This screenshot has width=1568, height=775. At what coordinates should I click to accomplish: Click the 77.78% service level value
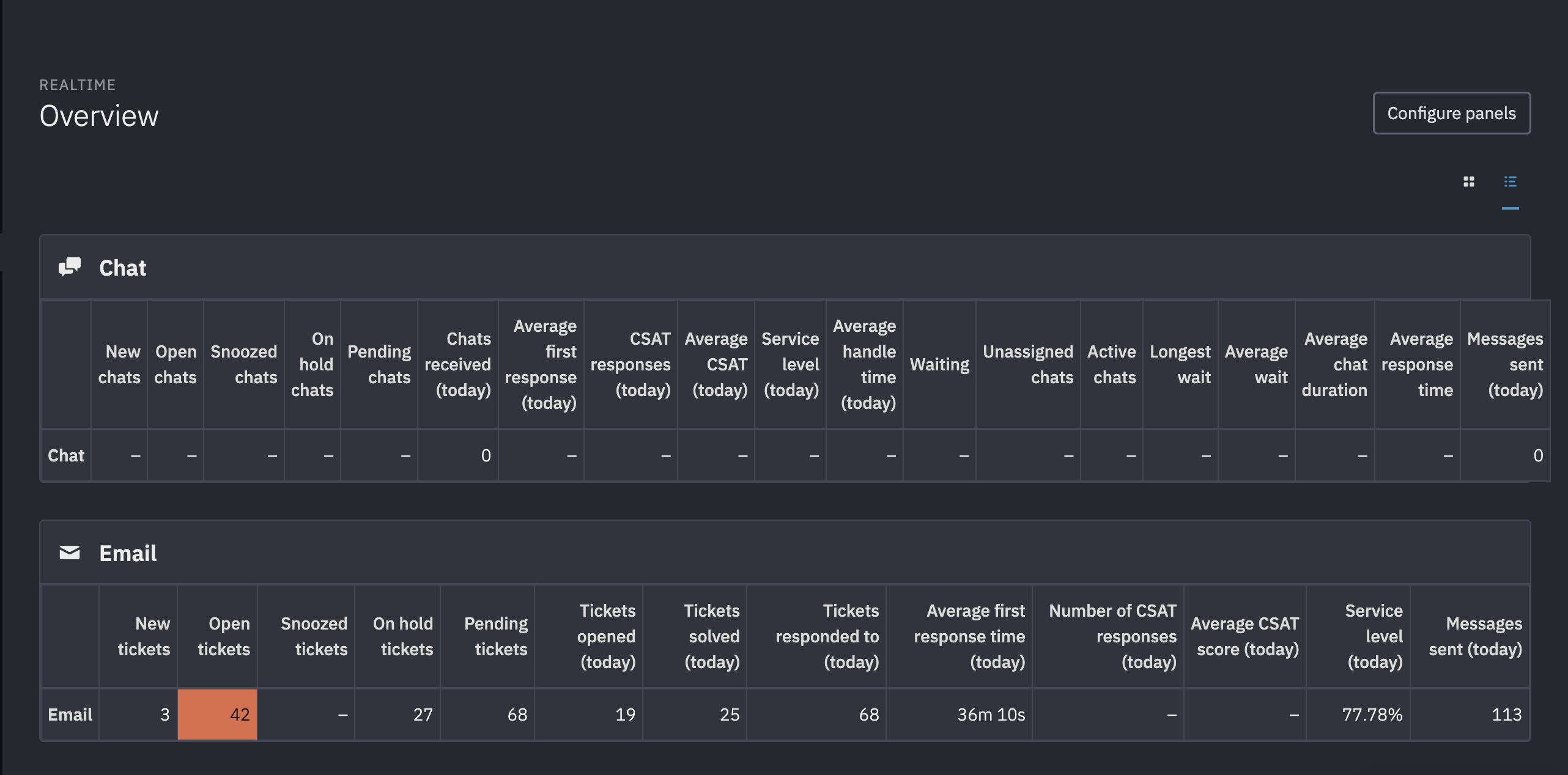tap(1373, 714)
